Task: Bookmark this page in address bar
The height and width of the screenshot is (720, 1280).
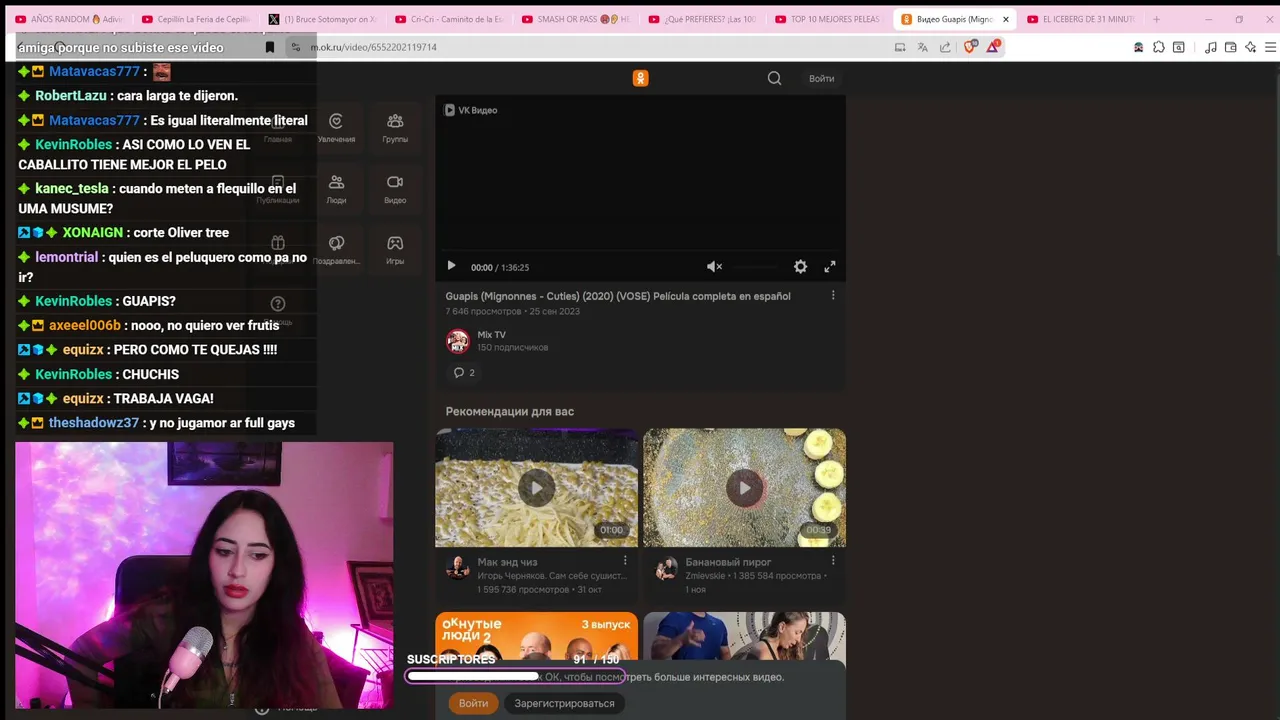Action: [x=270, y=47]
